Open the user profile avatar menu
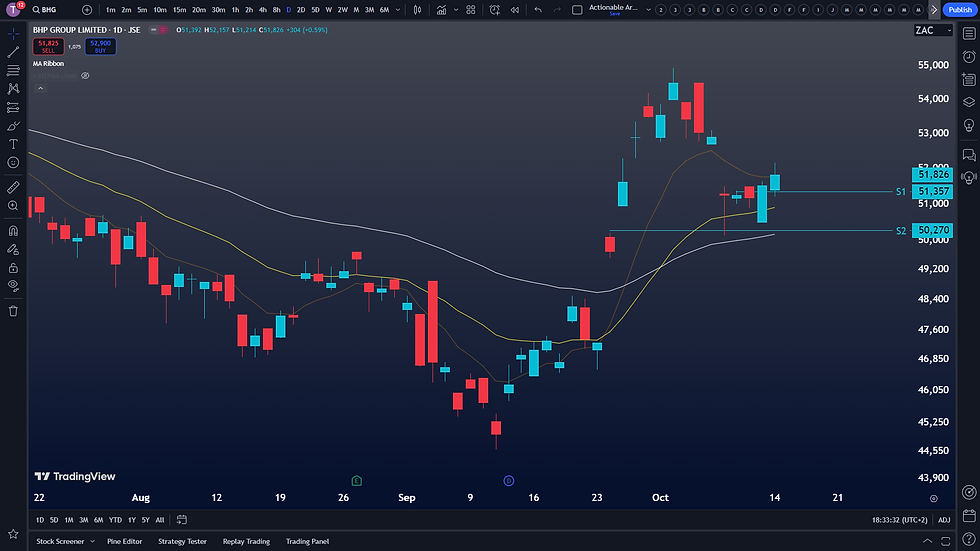 tap(13, 9)
